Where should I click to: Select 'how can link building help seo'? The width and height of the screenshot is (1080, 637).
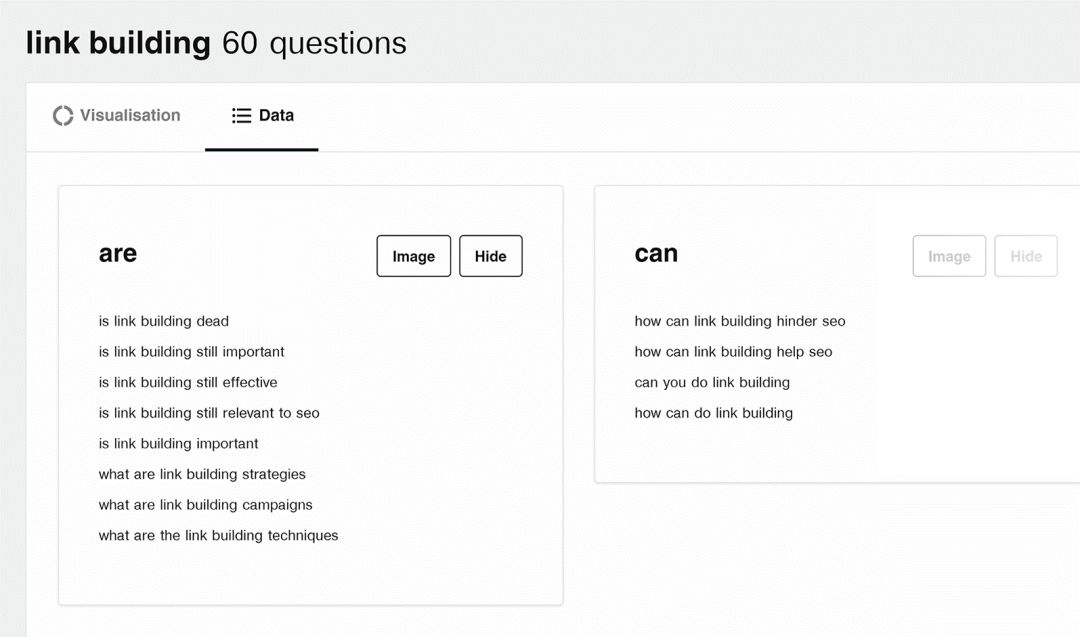(x=733, y=352)
